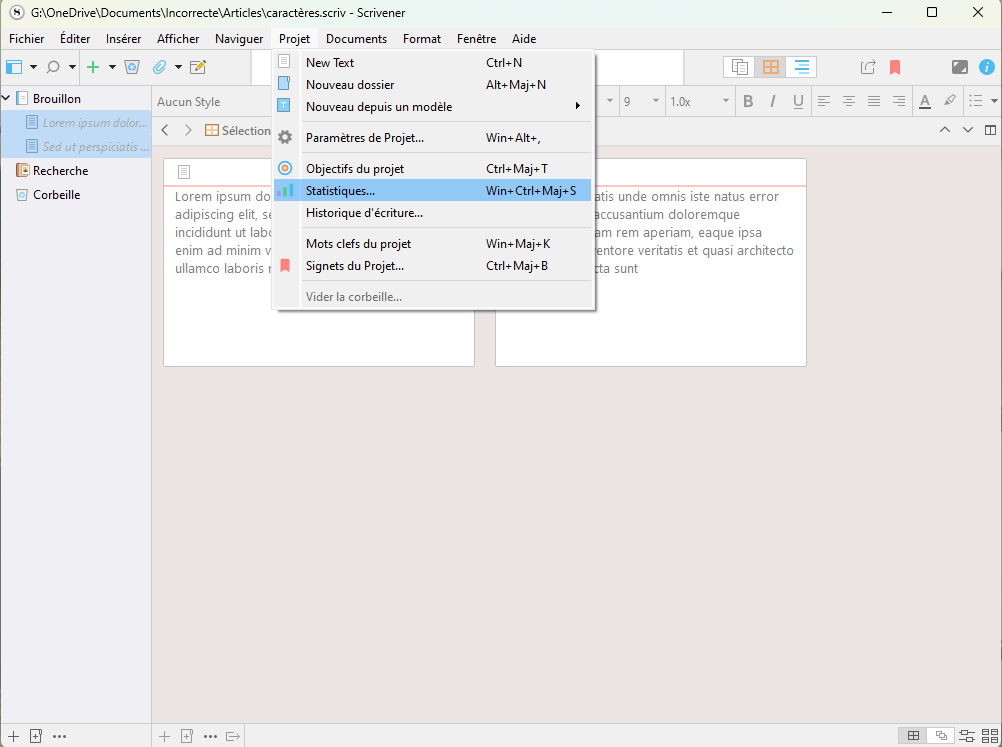
Task: Open the Corbeille trash folder
Action: pos(56,194)
